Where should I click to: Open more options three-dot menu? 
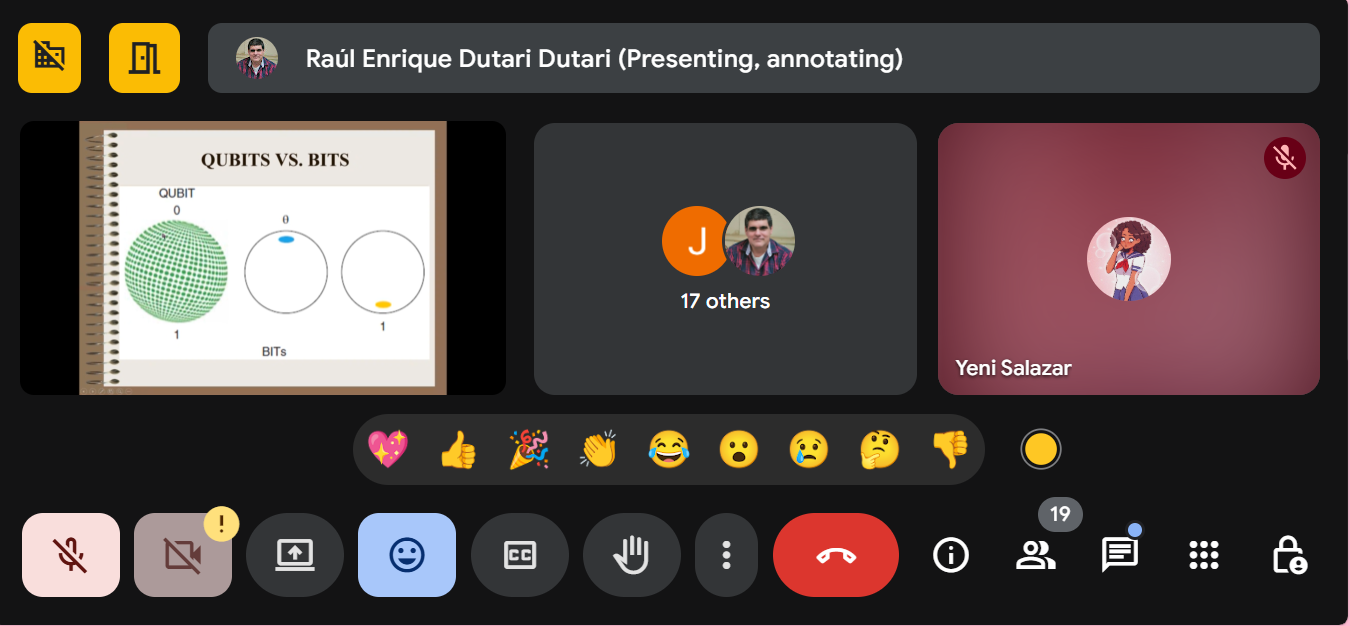[727, 555]
